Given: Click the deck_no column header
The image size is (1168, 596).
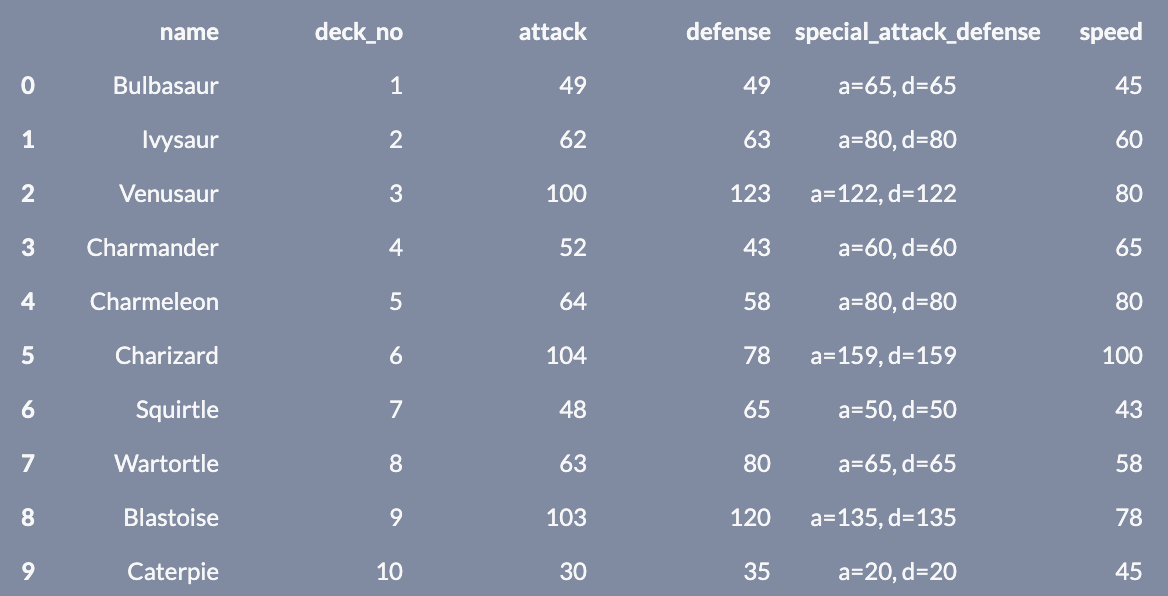Looking at the screenshot, I should 358,32.
